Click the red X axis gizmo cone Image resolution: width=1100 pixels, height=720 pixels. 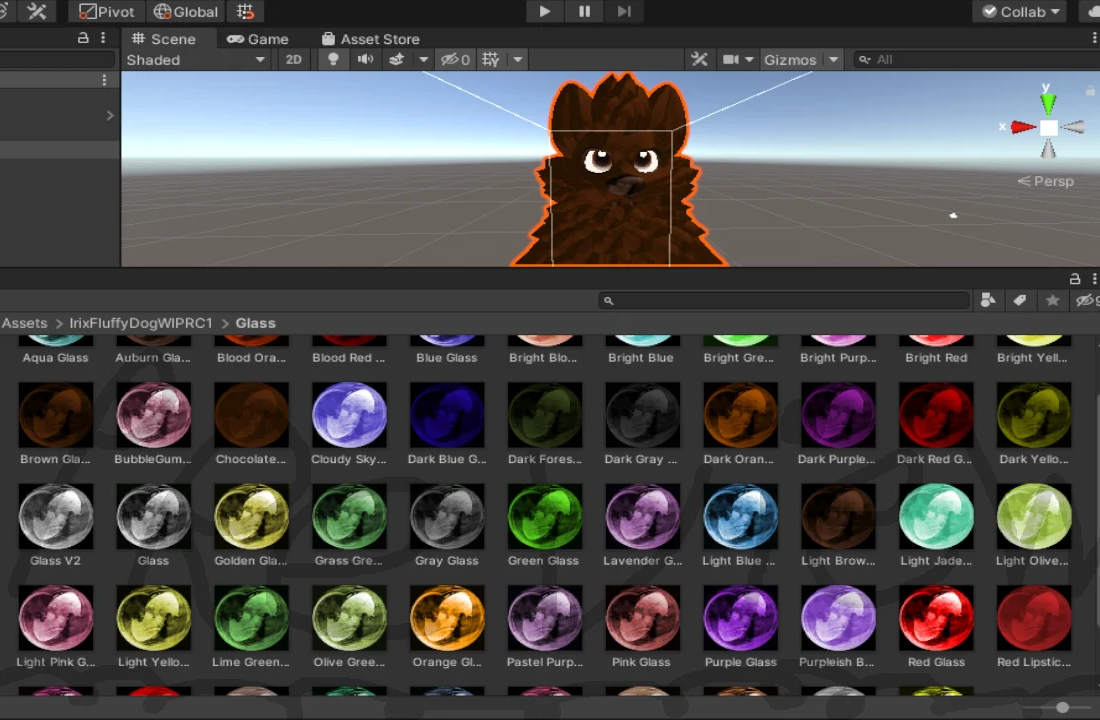pyautogui.click(x=1023, y=127)
